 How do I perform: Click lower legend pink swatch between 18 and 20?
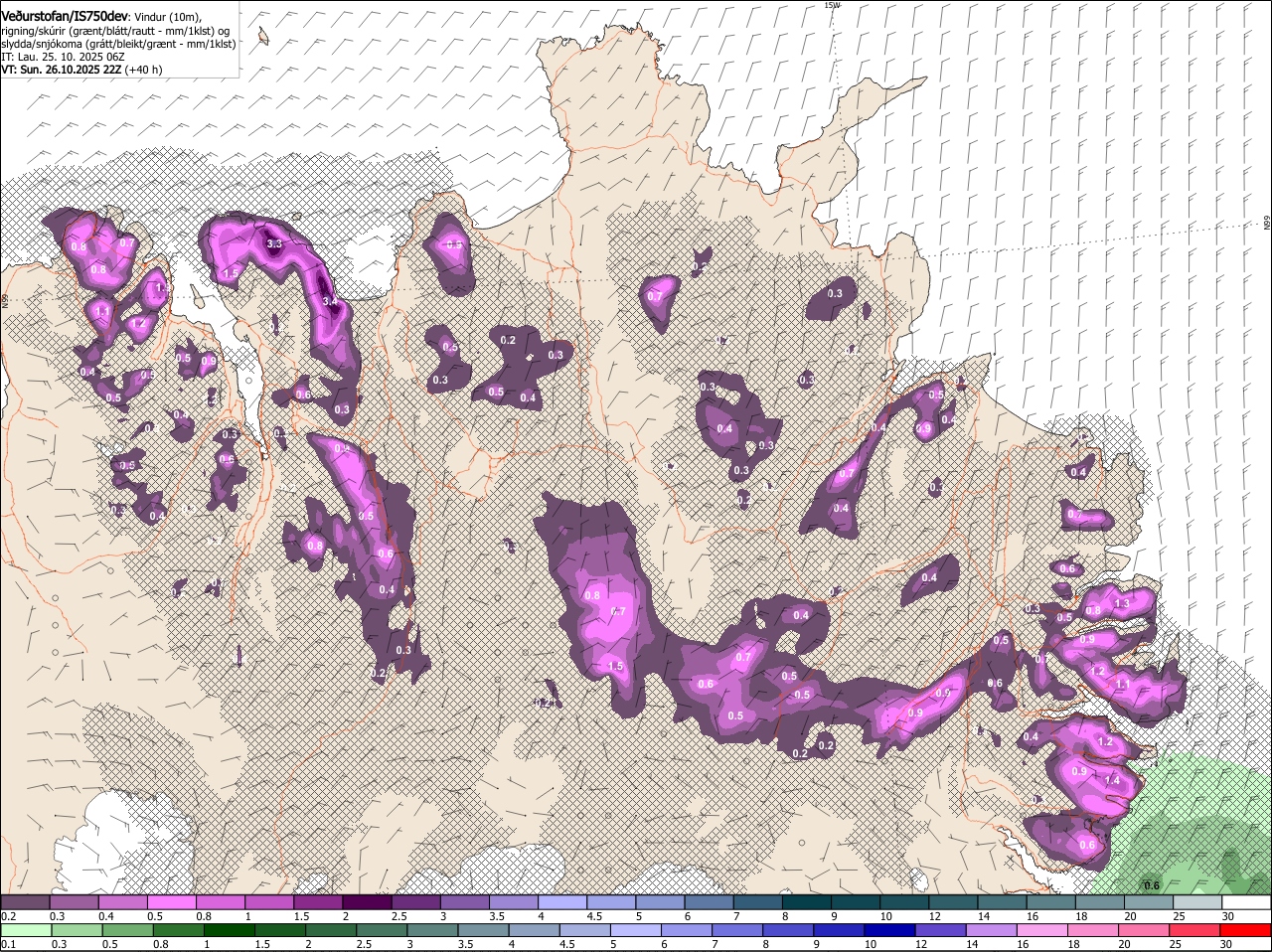(x=1096, y=931)
